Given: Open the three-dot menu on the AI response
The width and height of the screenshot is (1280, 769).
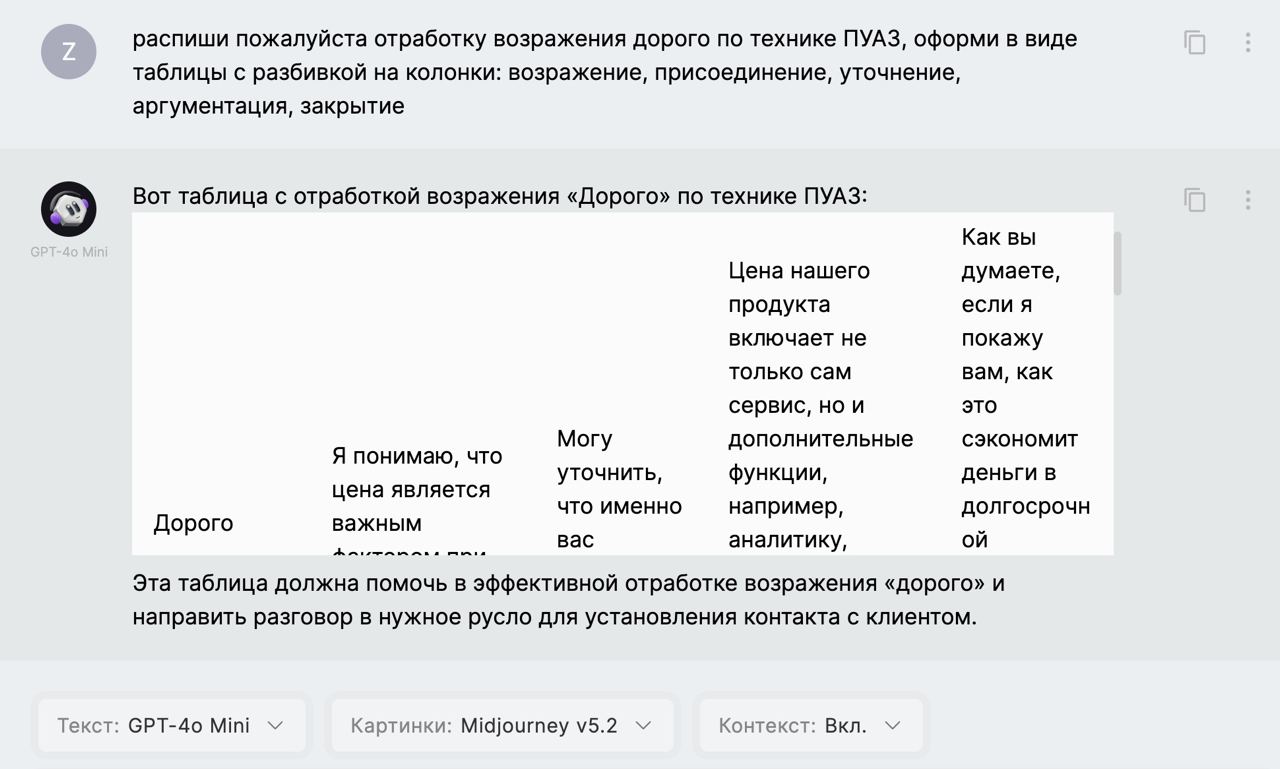Looking at the screenshot, I should coord(1247,200).
